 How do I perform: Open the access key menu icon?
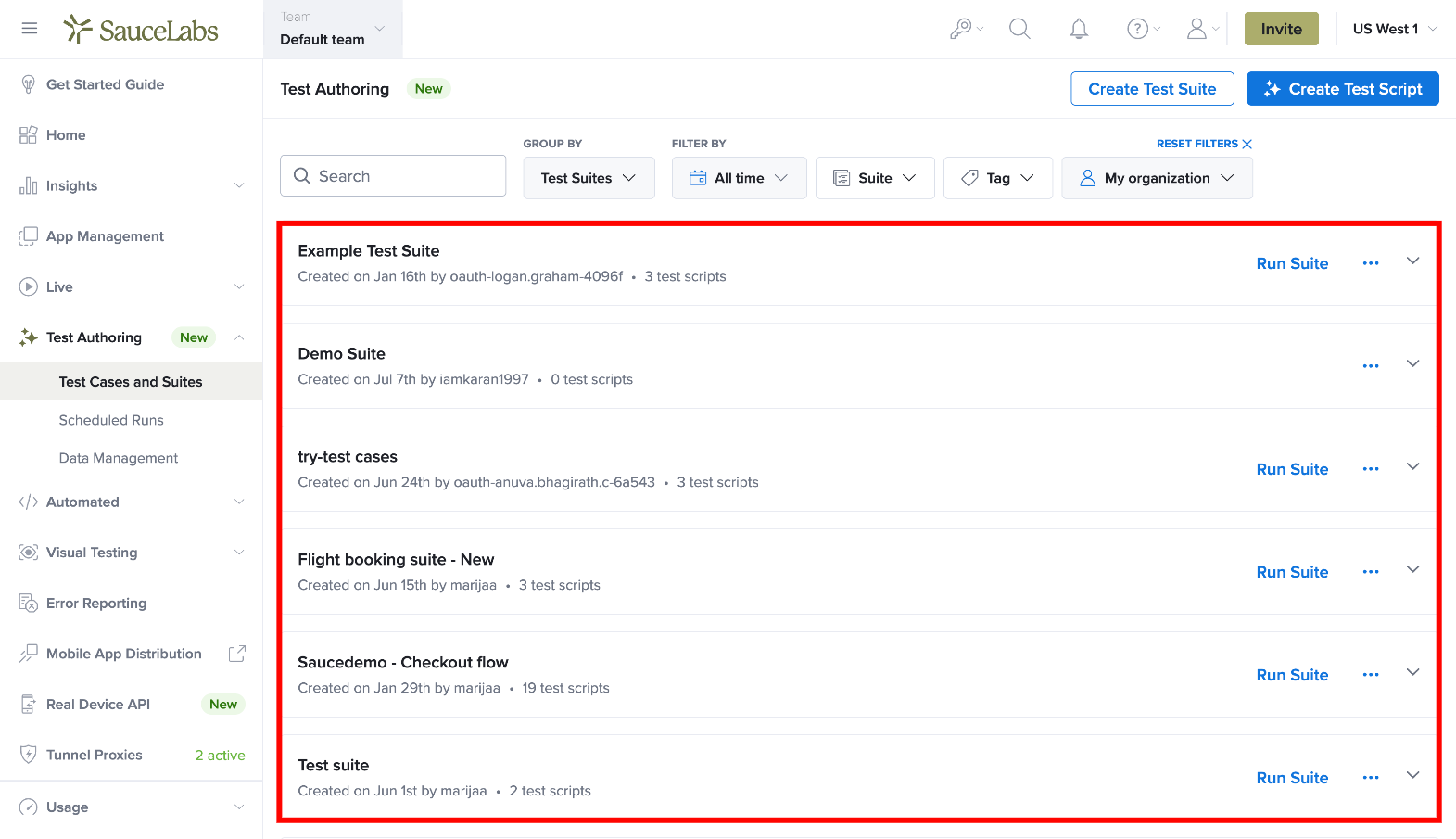[x=966, y=29]
